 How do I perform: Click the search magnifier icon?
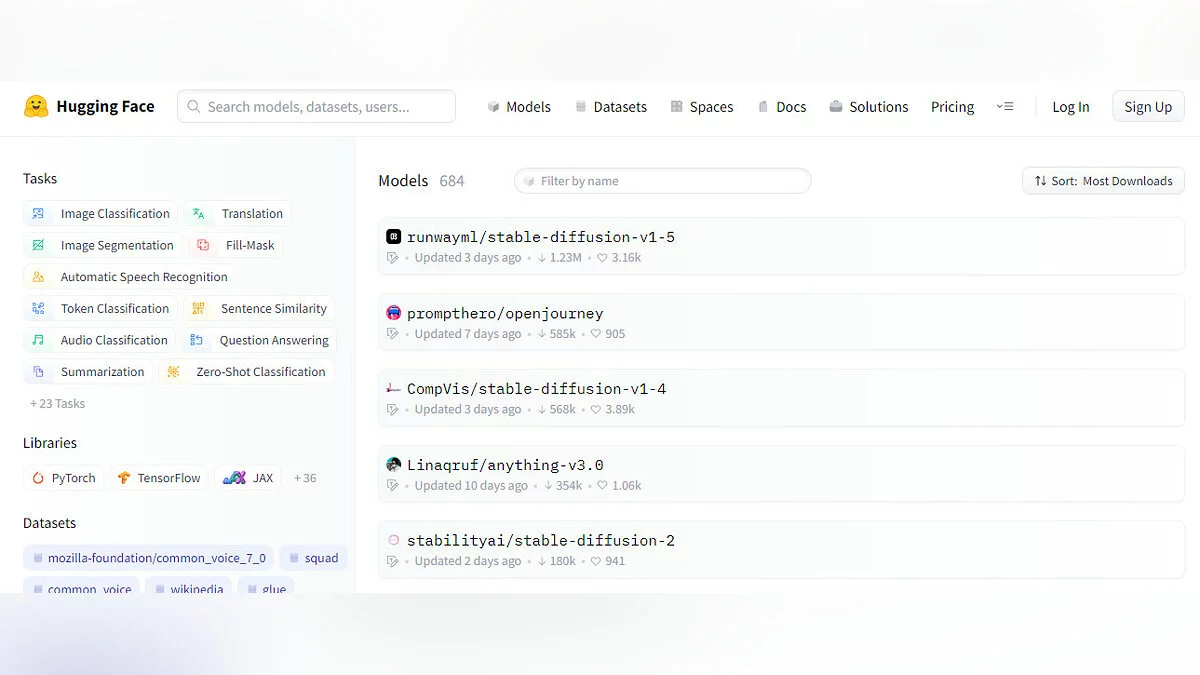194,106
